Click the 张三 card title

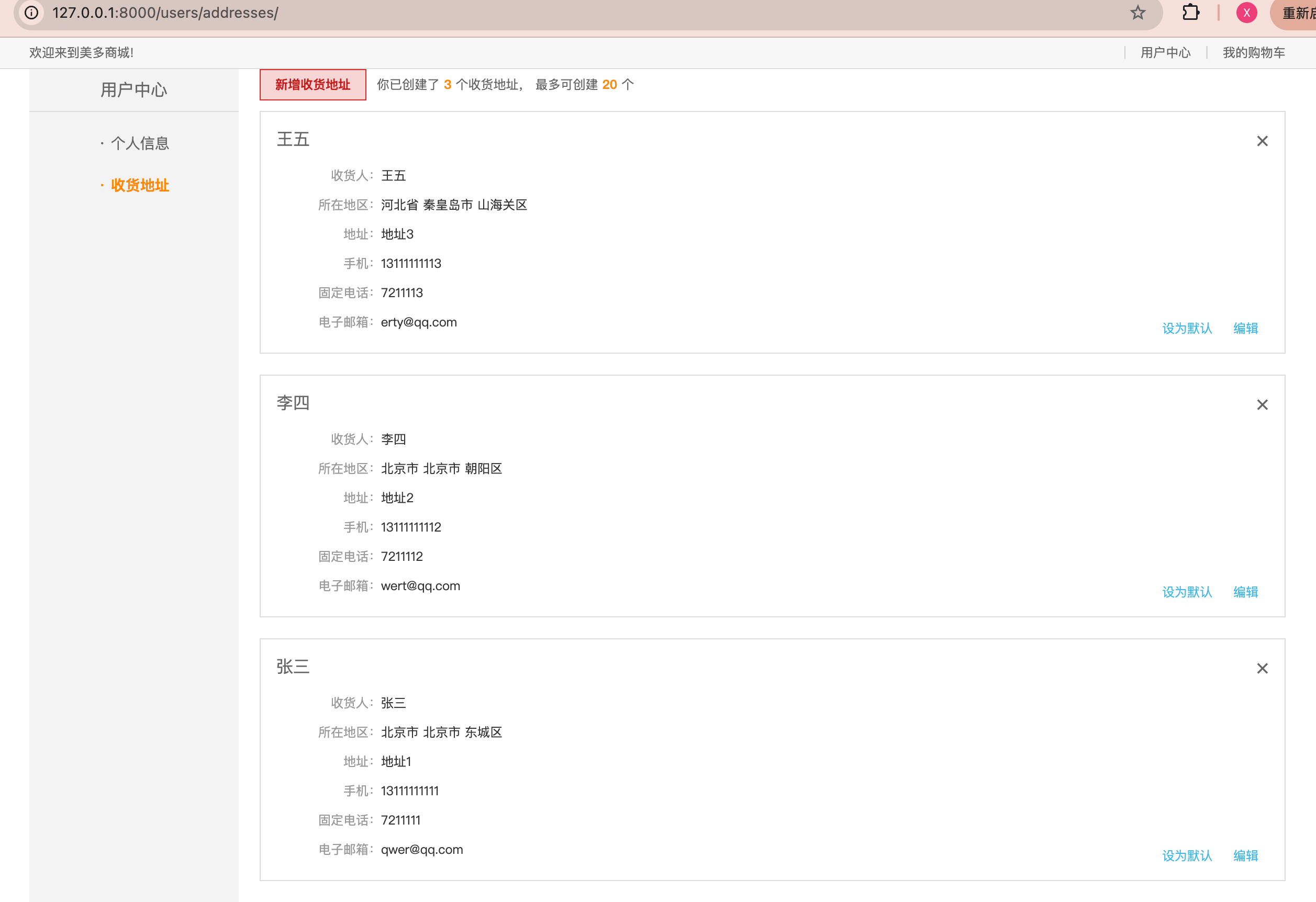pos(293,667)
